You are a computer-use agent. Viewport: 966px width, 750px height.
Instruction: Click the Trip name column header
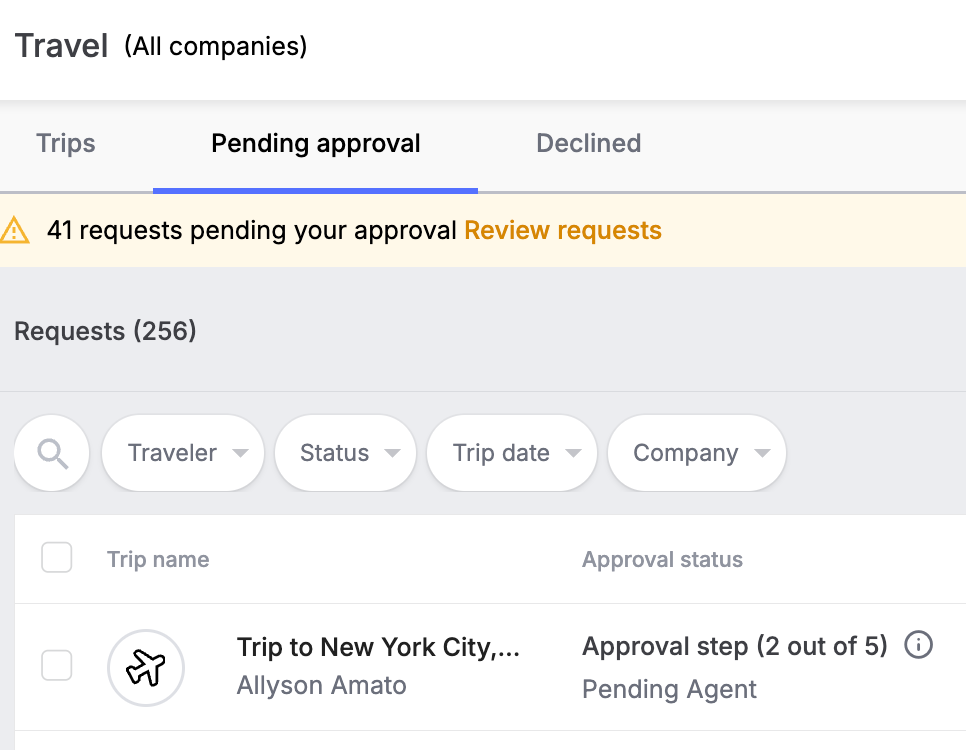(x=158, y=559)
